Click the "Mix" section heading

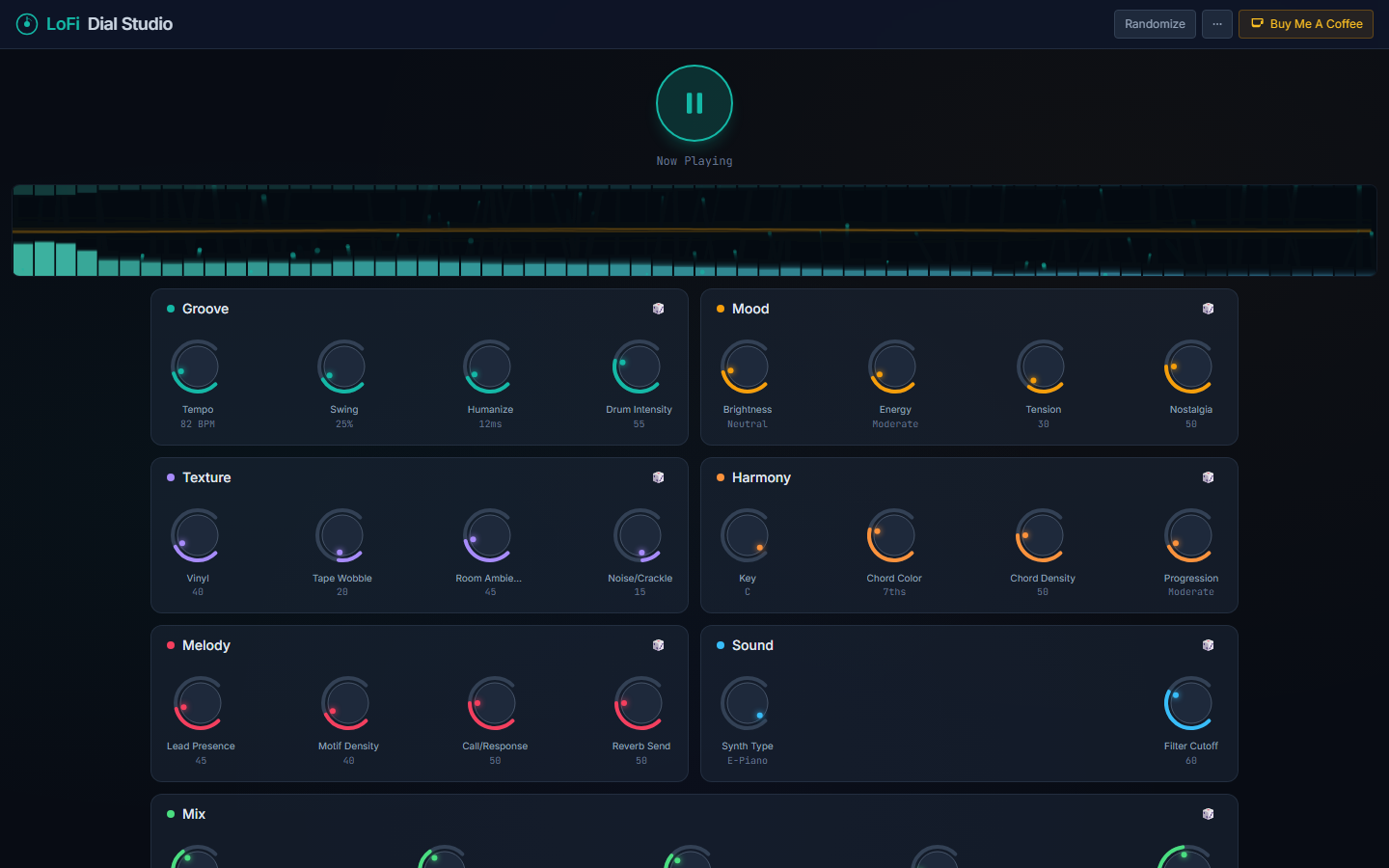coord(194,814)
